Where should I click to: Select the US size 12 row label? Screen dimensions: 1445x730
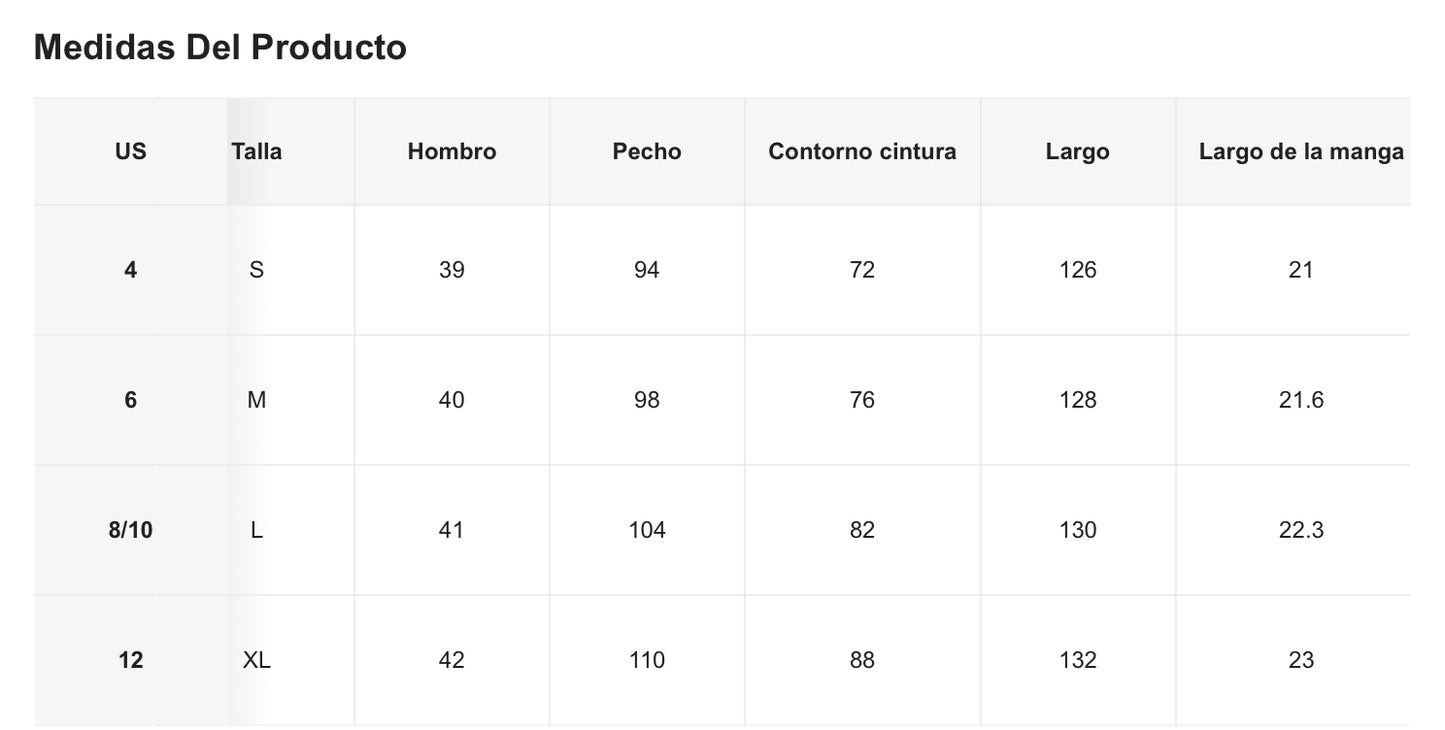click(130, 660)
